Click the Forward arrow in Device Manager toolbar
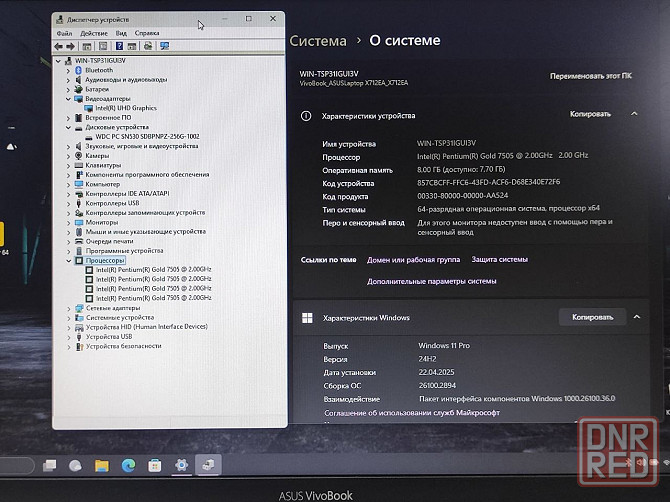This screenshot has width=670, height=502. 71,46
